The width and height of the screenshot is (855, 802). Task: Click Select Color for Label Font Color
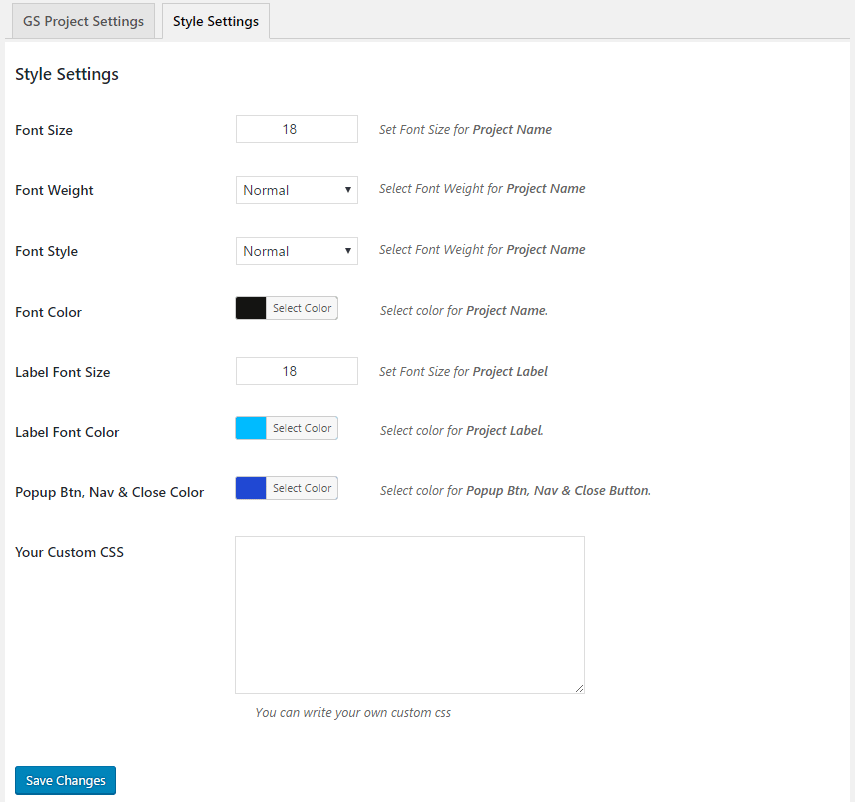pos(301,427)
